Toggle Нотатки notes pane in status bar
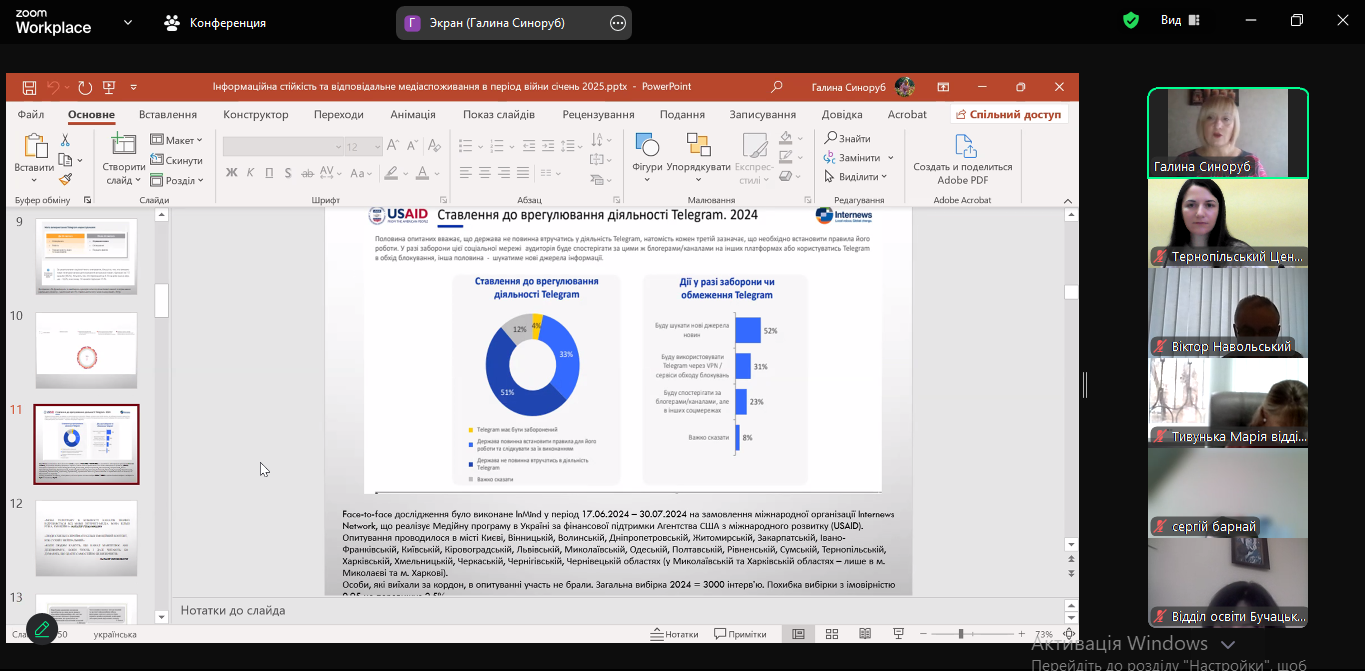This screenshot has height=671, width=1365. tap(674, 634)
